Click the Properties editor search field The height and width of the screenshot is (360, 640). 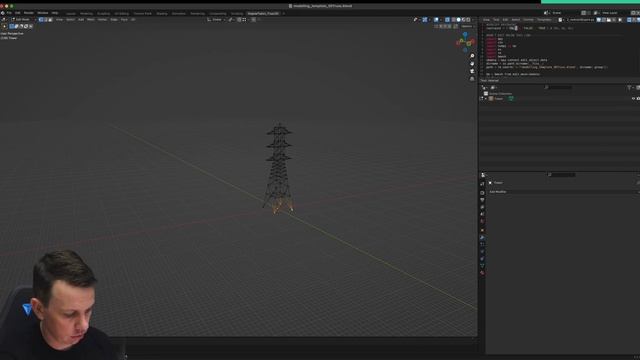[x=562, y=175]
